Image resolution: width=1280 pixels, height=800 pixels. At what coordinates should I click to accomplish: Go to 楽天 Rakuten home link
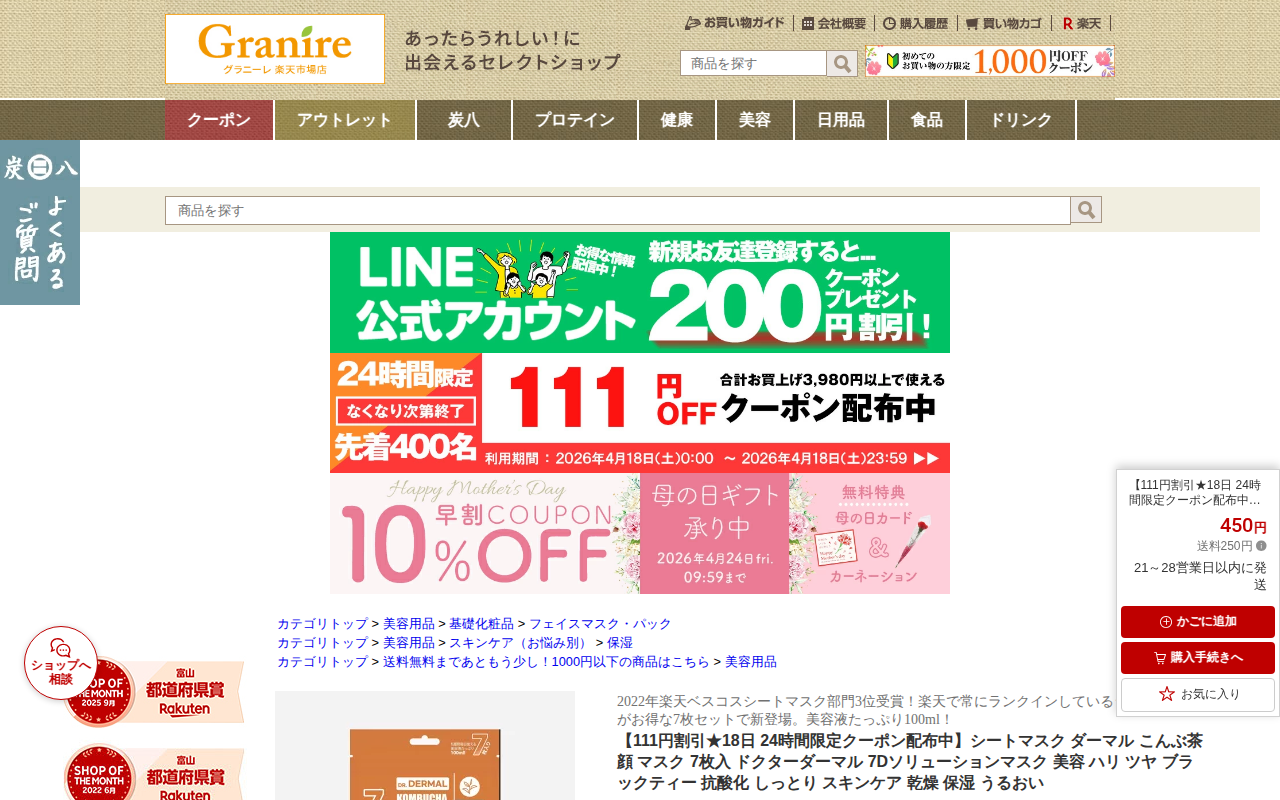[1081, 23]
